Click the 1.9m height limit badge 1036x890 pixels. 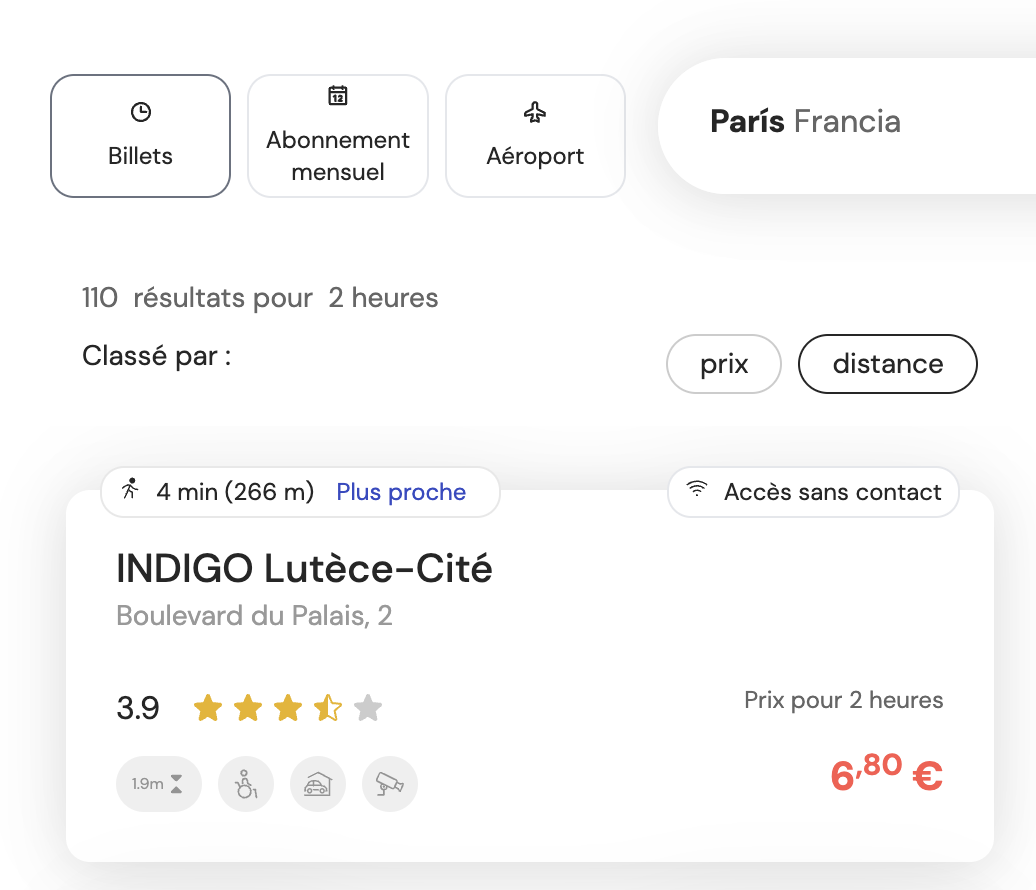coord(158,784)
